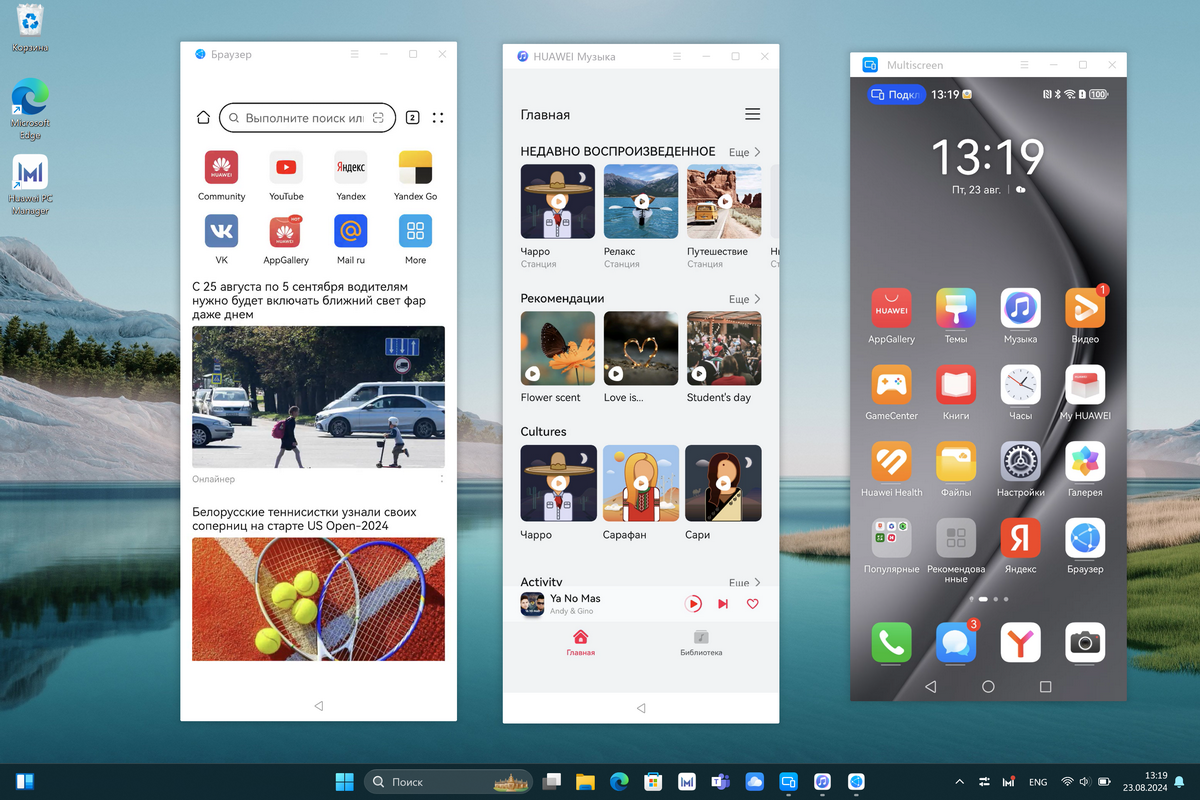Play the Путешествие station
The image size is (1200, 800).
click(724, 201)
